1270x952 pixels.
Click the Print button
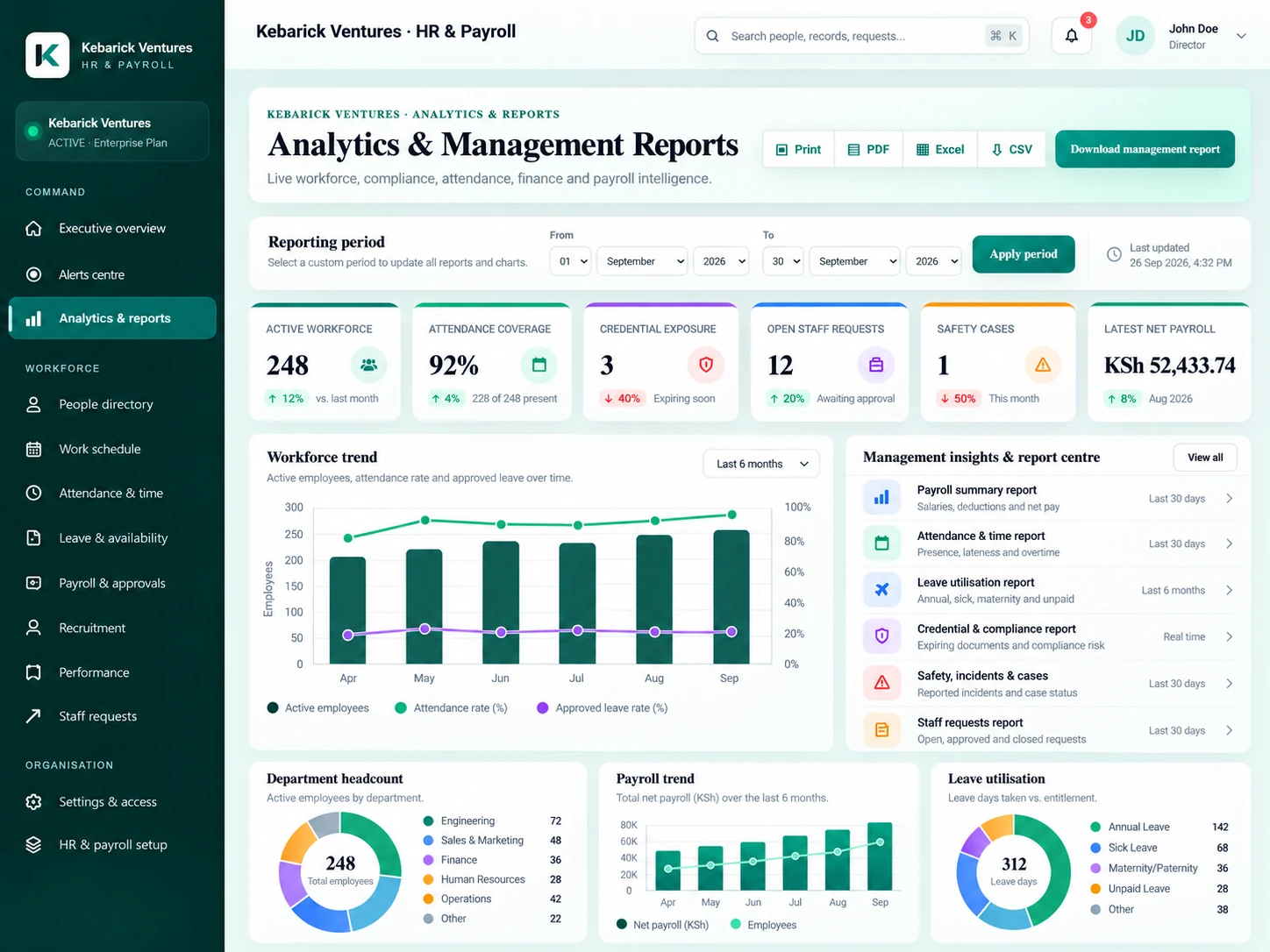click(798, 150)
